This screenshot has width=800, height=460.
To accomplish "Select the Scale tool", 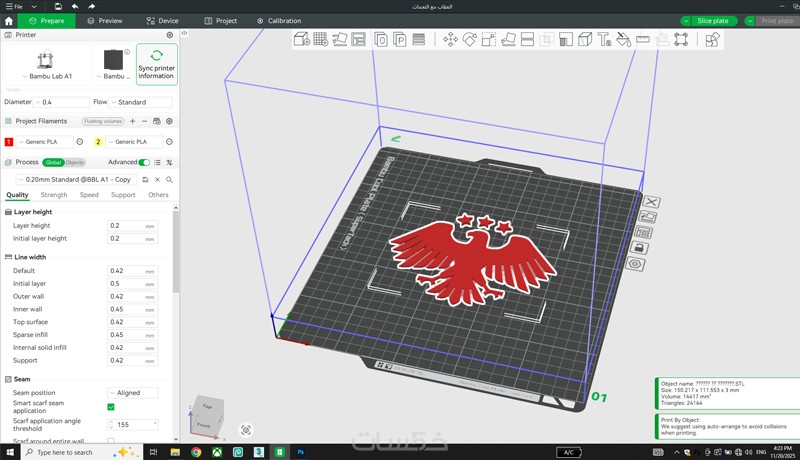I will 489,39.
